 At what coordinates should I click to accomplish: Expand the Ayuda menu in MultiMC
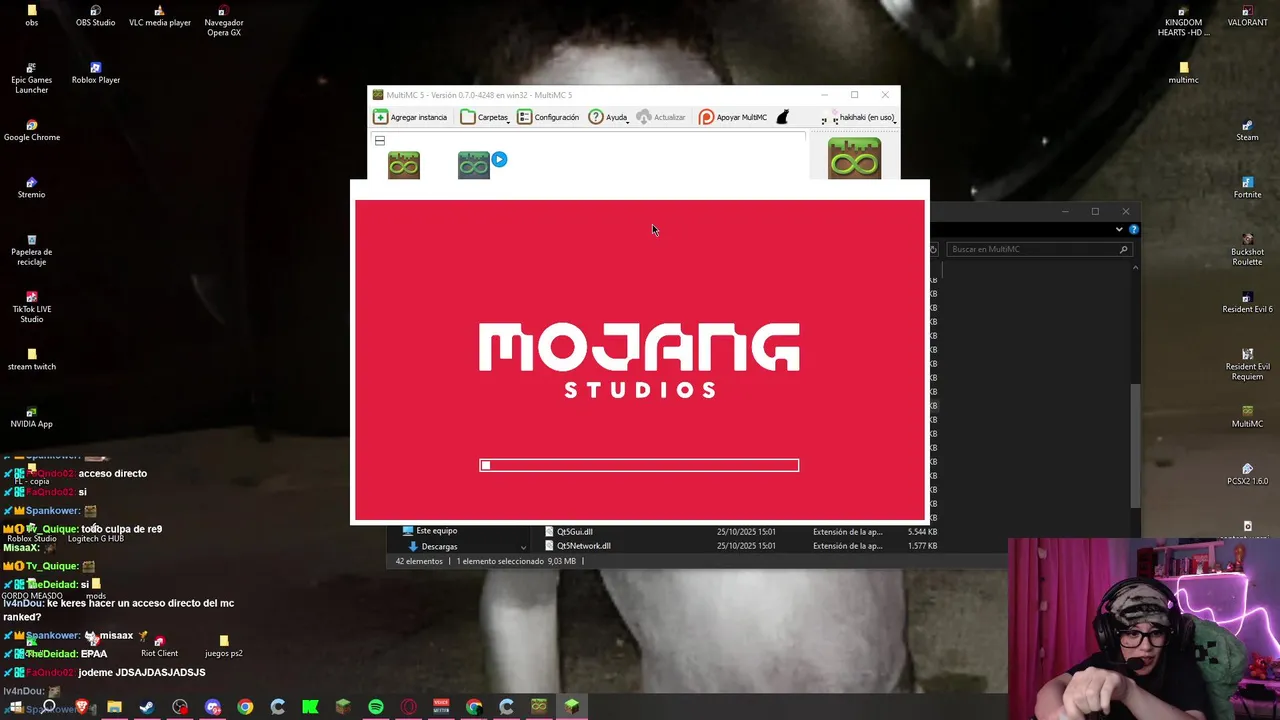click(608, 117)
